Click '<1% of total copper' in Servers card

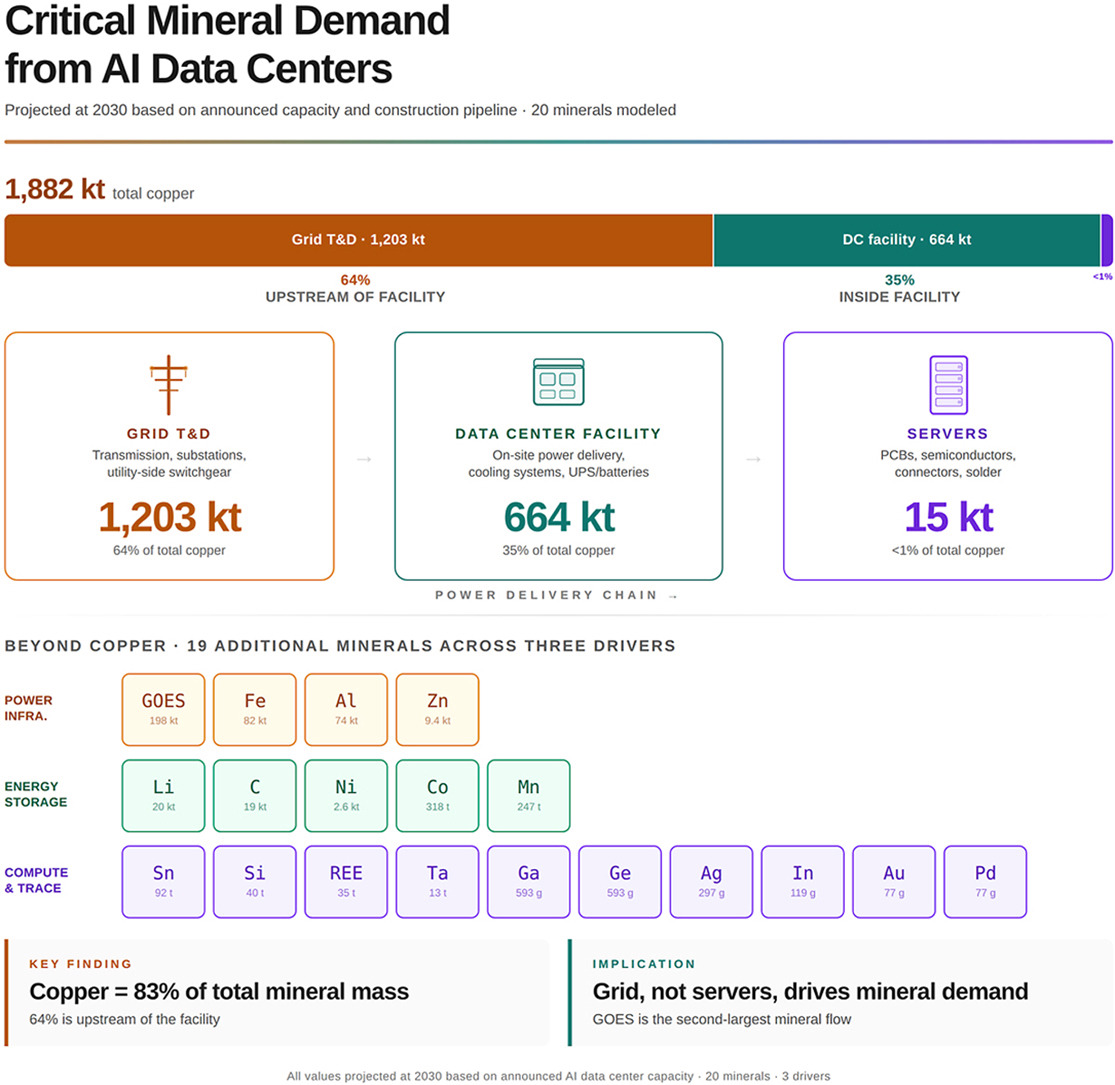[948, 550]
